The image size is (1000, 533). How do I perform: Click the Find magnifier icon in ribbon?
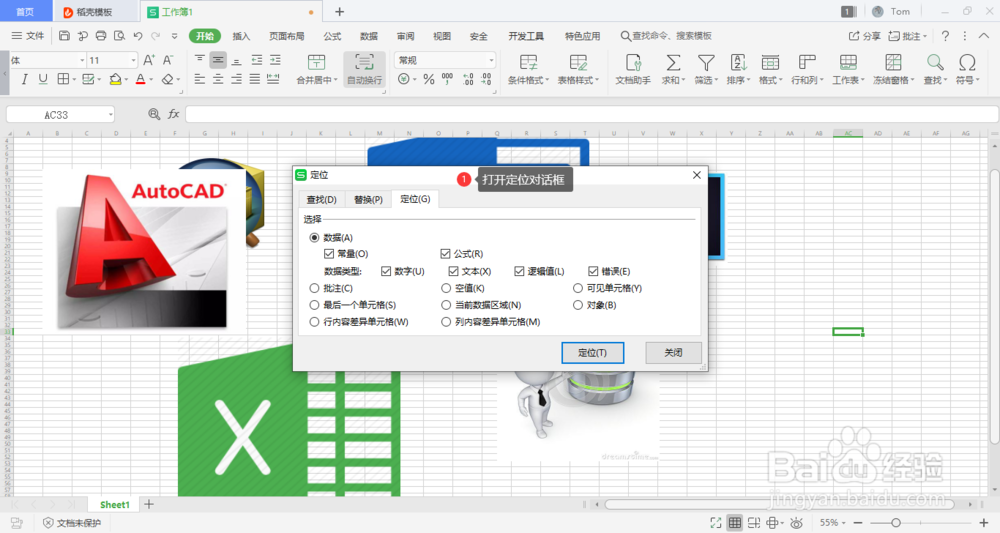(935, 62)
